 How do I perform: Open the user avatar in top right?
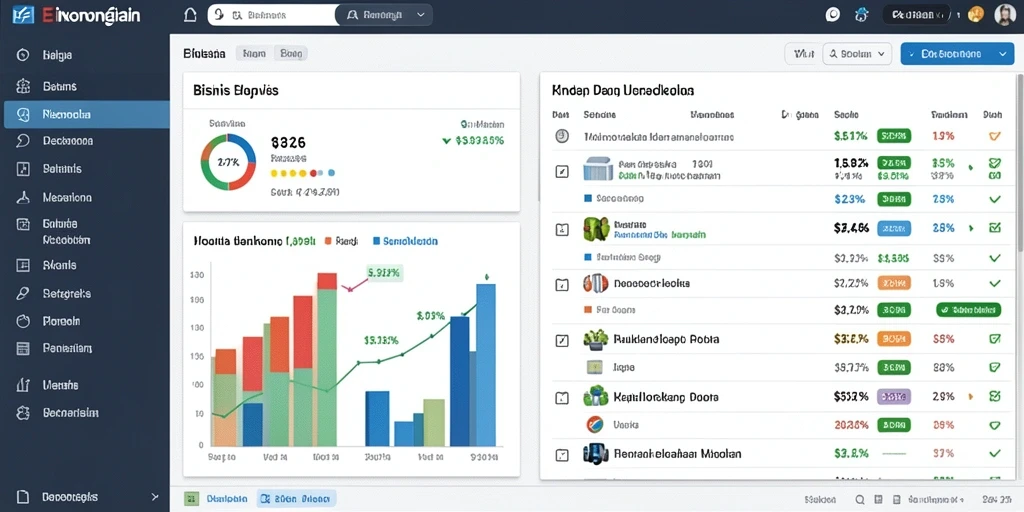click(x=1004, y=14)
